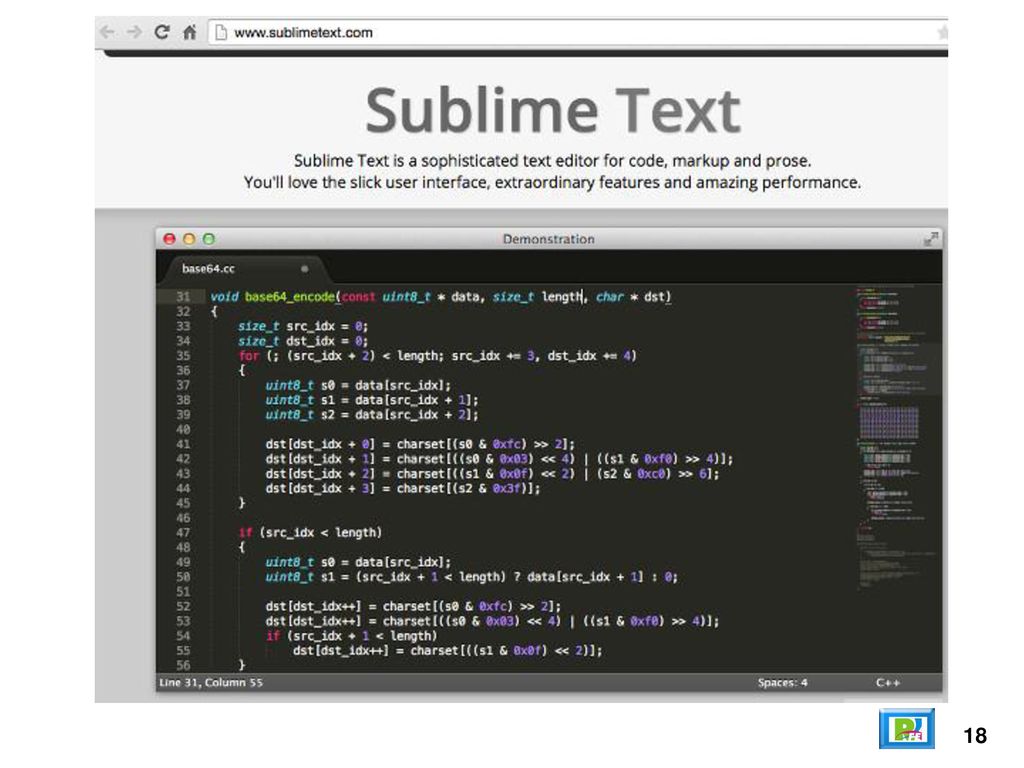Click the slide logo icon at bottom right
The image size is (1024, 768).
click(x=906, y=729)
